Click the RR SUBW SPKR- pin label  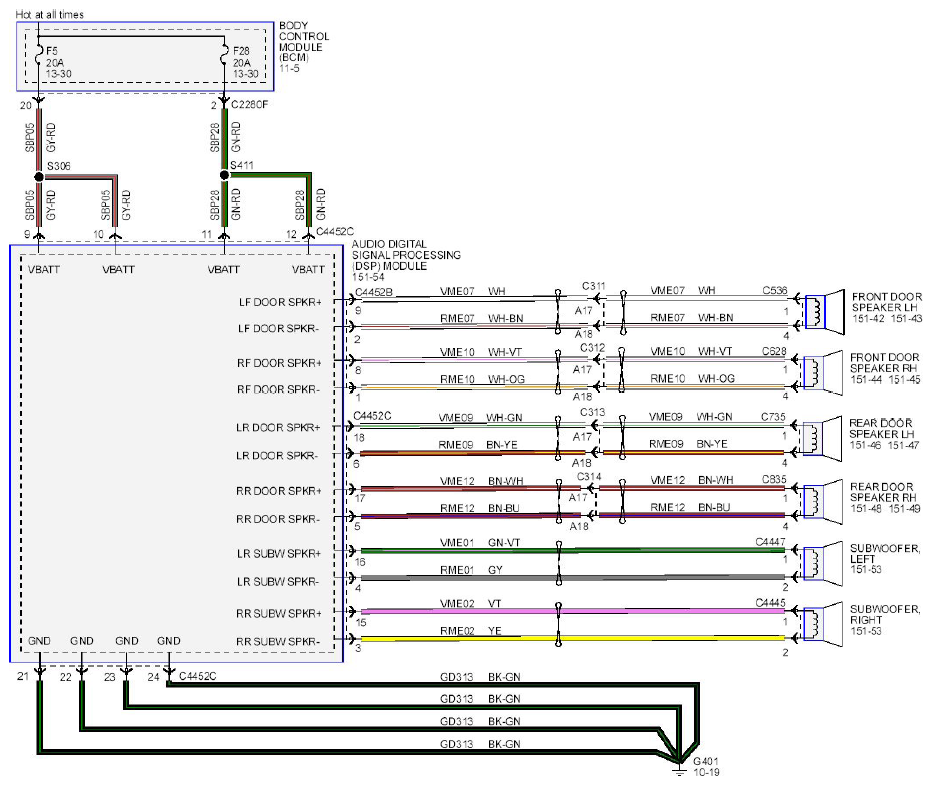point(278,642)
